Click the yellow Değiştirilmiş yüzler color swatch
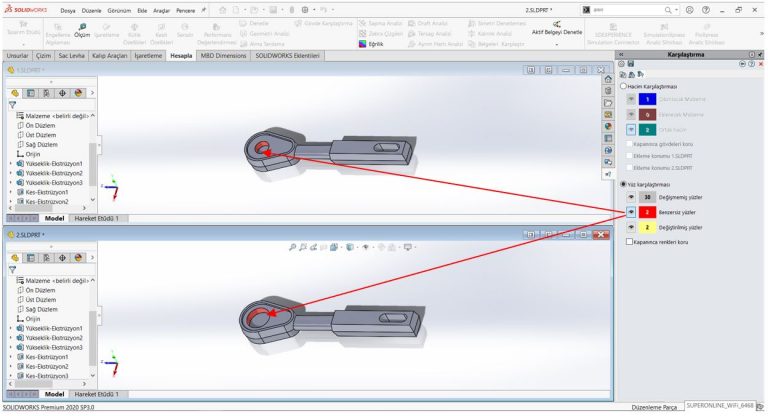Viewport: 768px width, 416px height. tap(648, 227)
